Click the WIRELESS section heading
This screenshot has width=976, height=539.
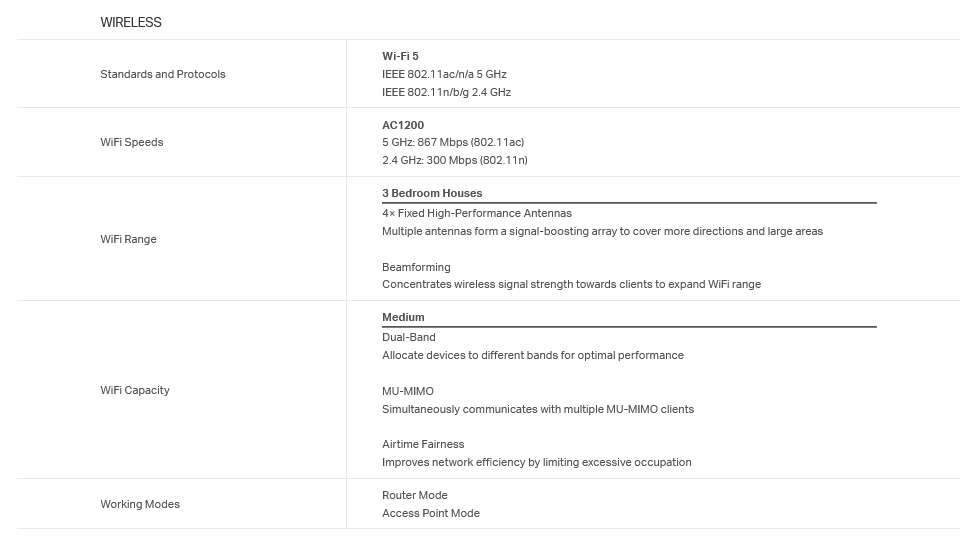coord(131,22)
